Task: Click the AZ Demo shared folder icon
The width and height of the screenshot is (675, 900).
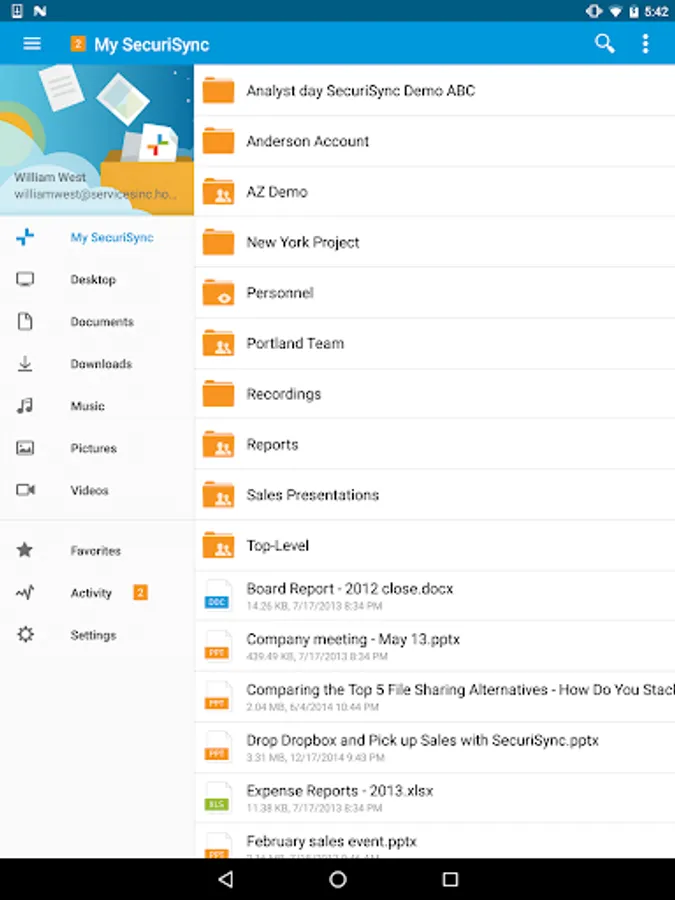Action: click(219, 191)
